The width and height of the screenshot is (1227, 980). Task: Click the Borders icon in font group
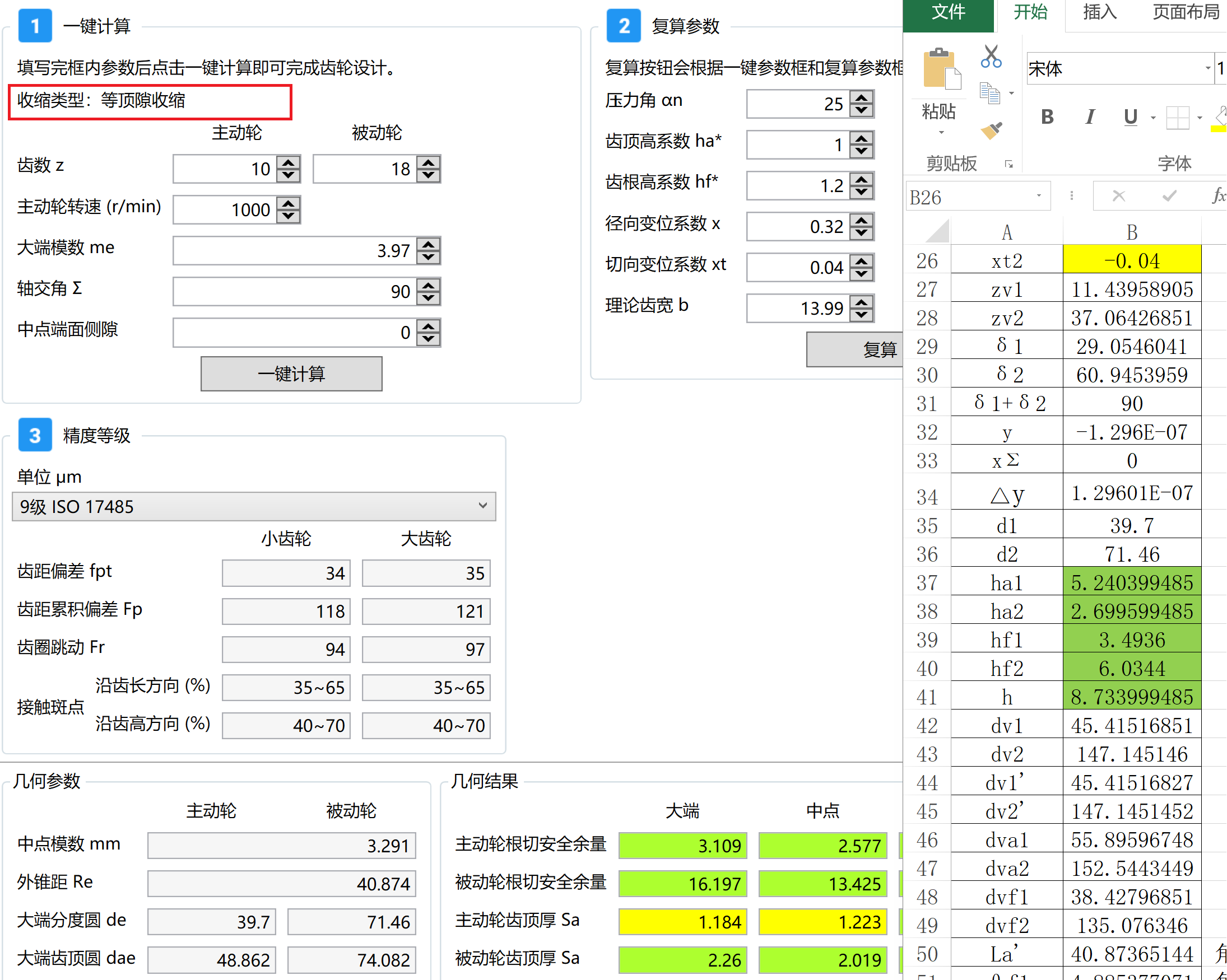pyautogui.click(x=1177, y=118)
